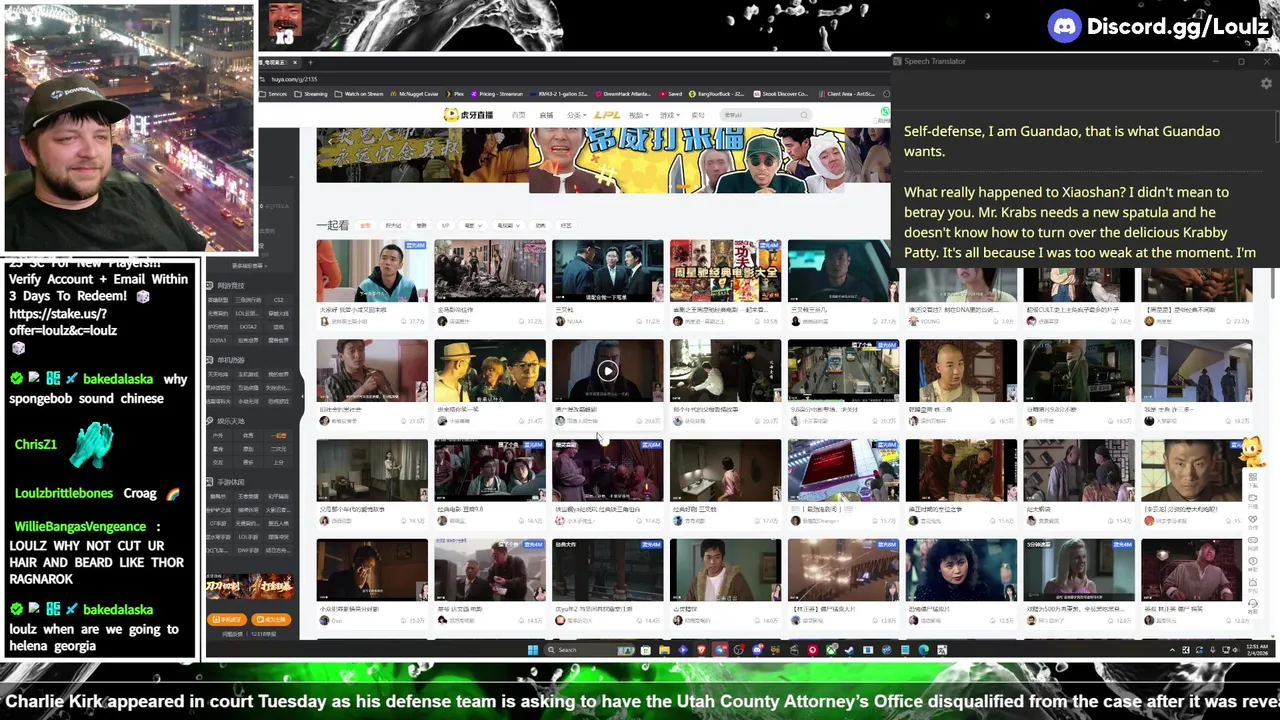Open Brave browser from the taskbar
This screenshot has width=1280, height=720.
click(x=702, y=649)
